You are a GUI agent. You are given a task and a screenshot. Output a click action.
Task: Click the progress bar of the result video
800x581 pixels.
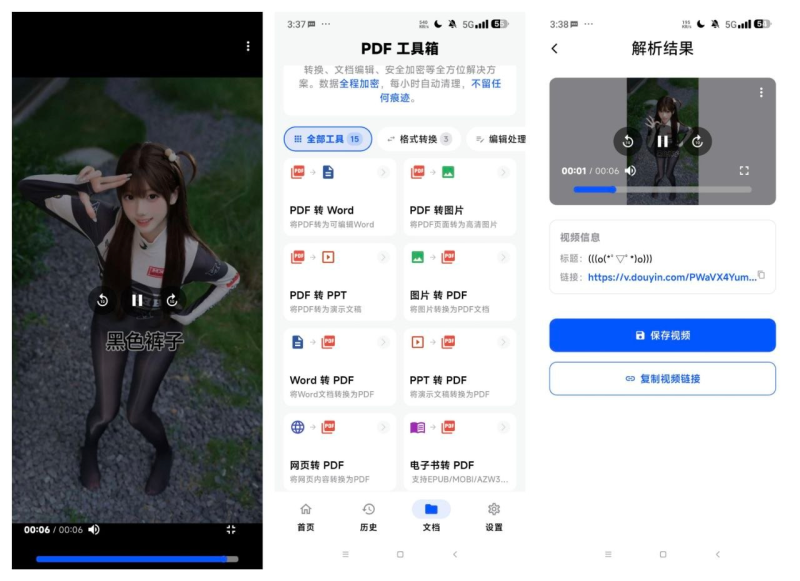pos(662,189)
